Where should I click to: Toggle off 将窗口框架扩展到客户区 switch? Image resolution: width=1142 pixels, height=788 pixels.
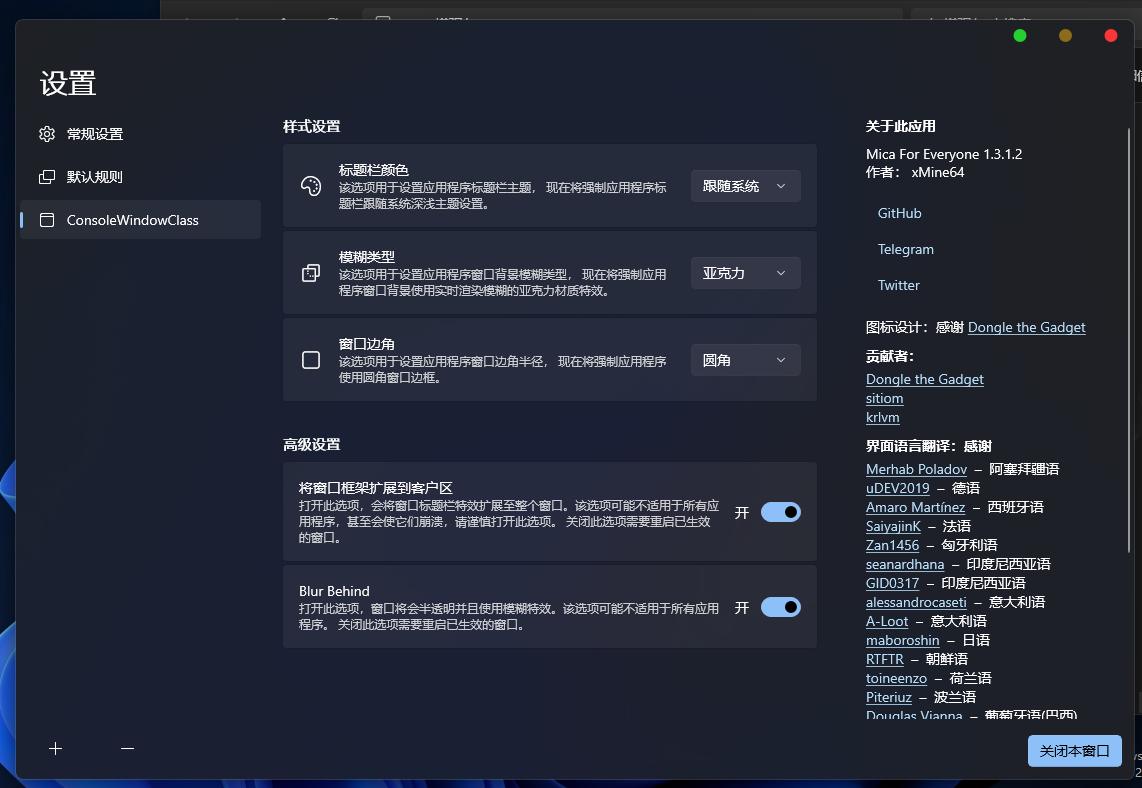[780, 512]
